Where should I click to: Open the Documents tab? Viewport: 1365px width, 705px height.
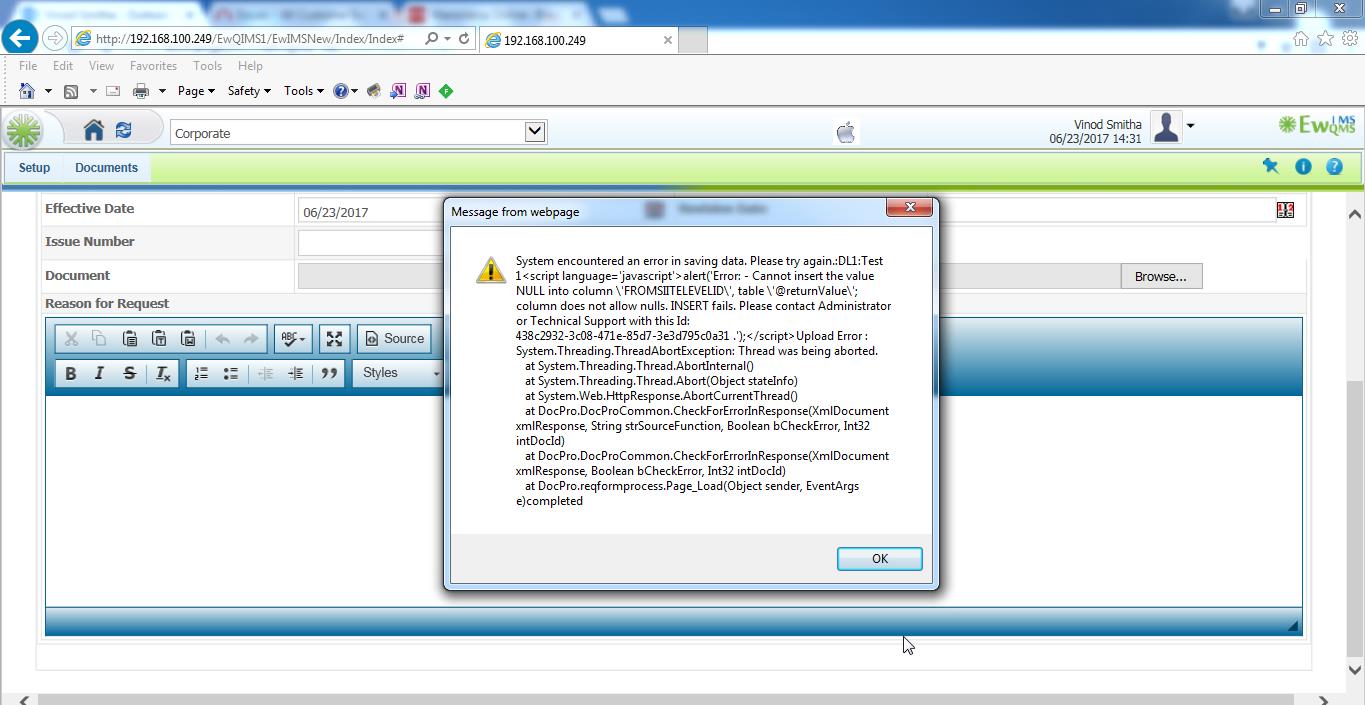coord(106,168)
